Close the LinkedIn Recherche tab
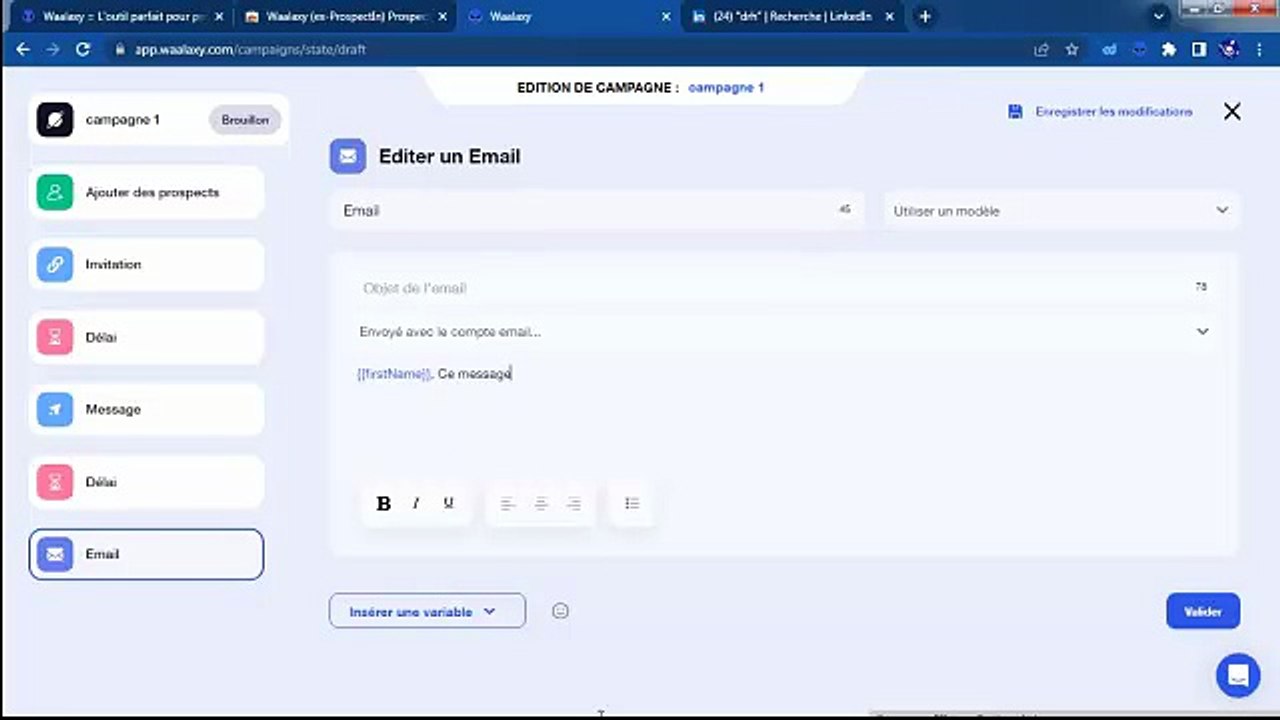The width and height of the screenshot is (1280, 720). pos(889,16)
